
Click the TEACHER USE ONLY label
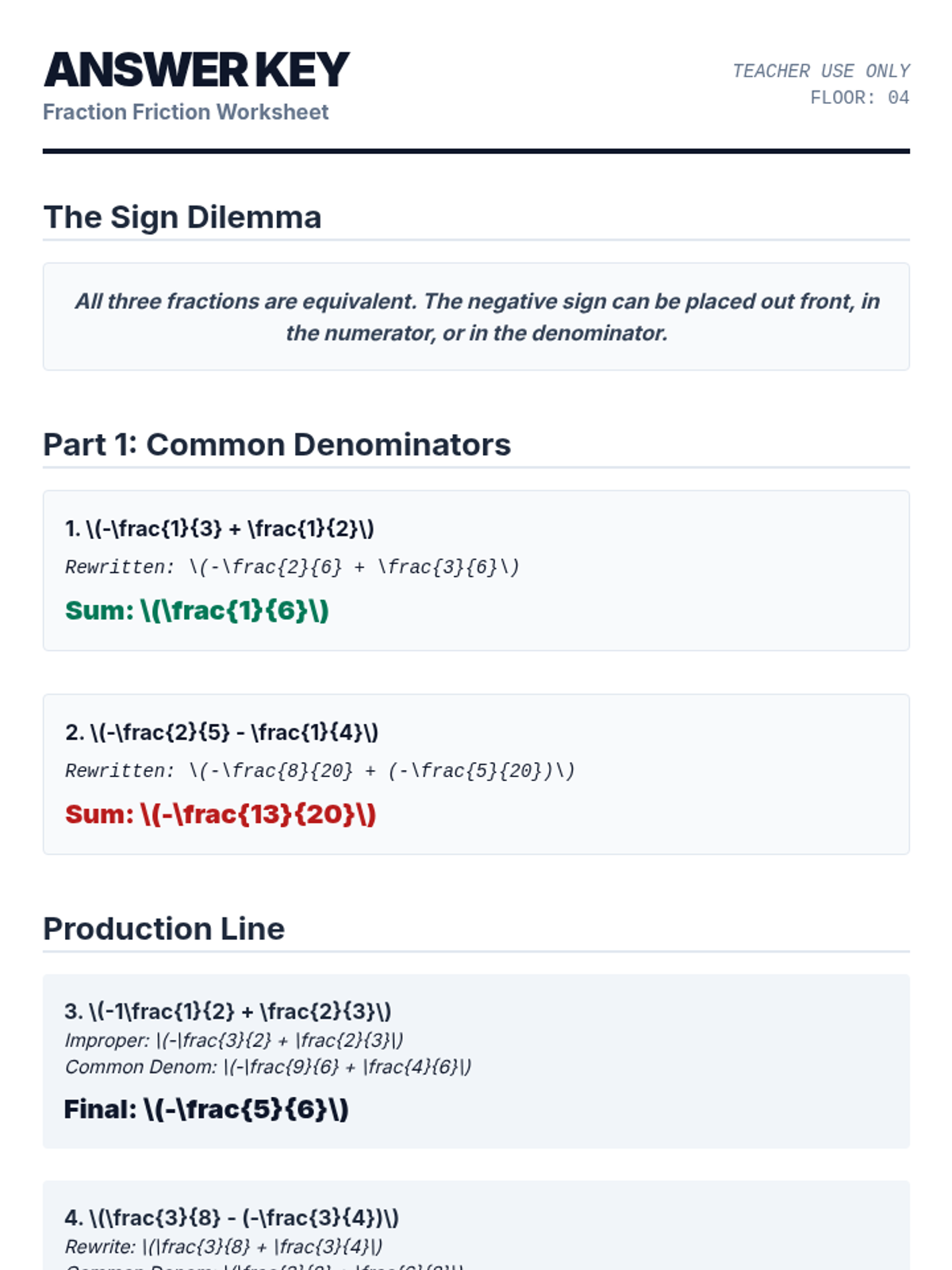tap(820, 71)
